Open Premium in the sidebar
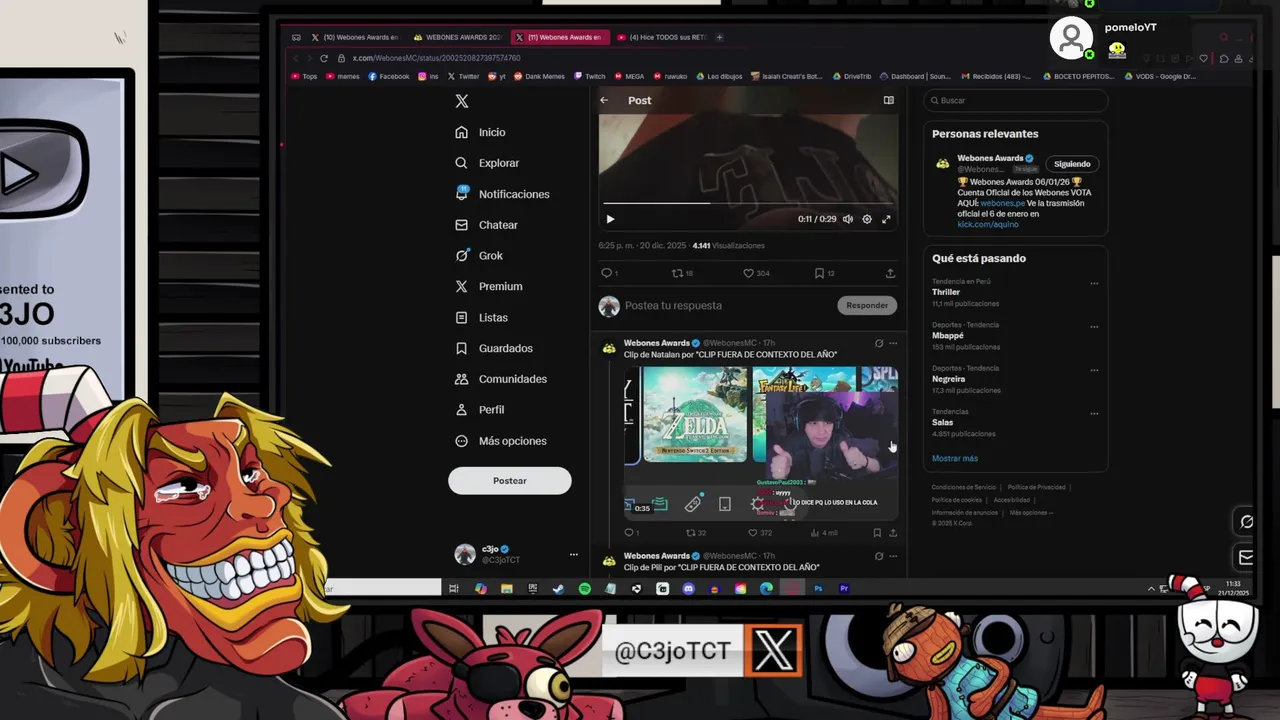The image size is (1280, 720). click(x=489, y=286)
